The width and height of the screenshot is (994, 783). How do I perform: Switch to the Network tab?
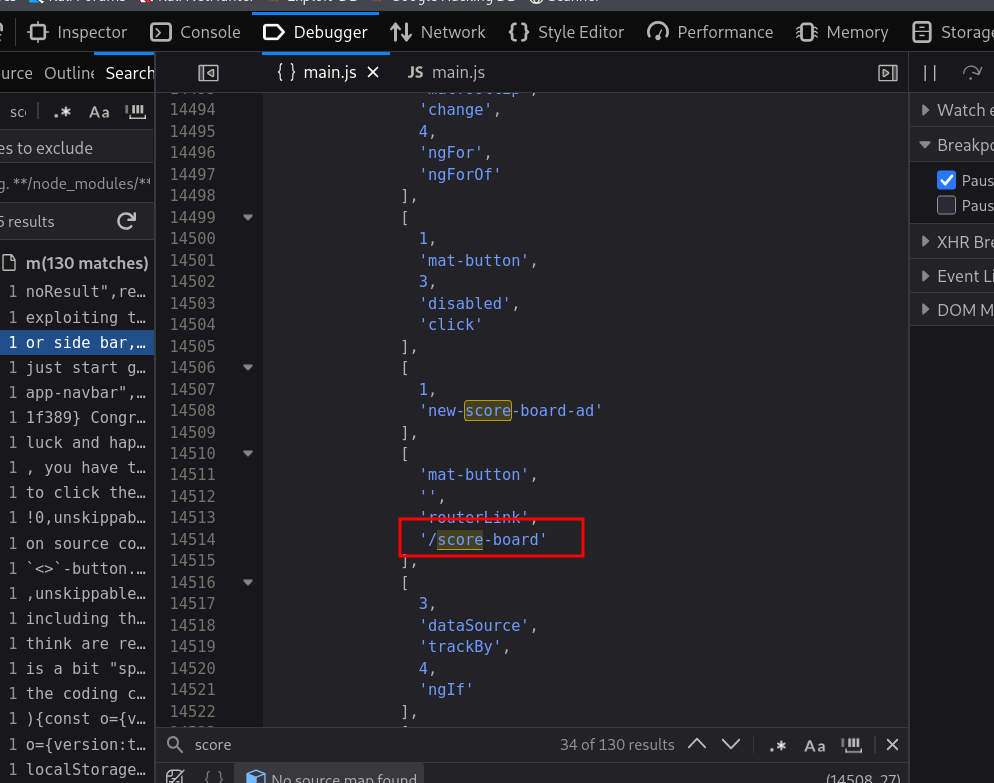(x=438, y=32)
